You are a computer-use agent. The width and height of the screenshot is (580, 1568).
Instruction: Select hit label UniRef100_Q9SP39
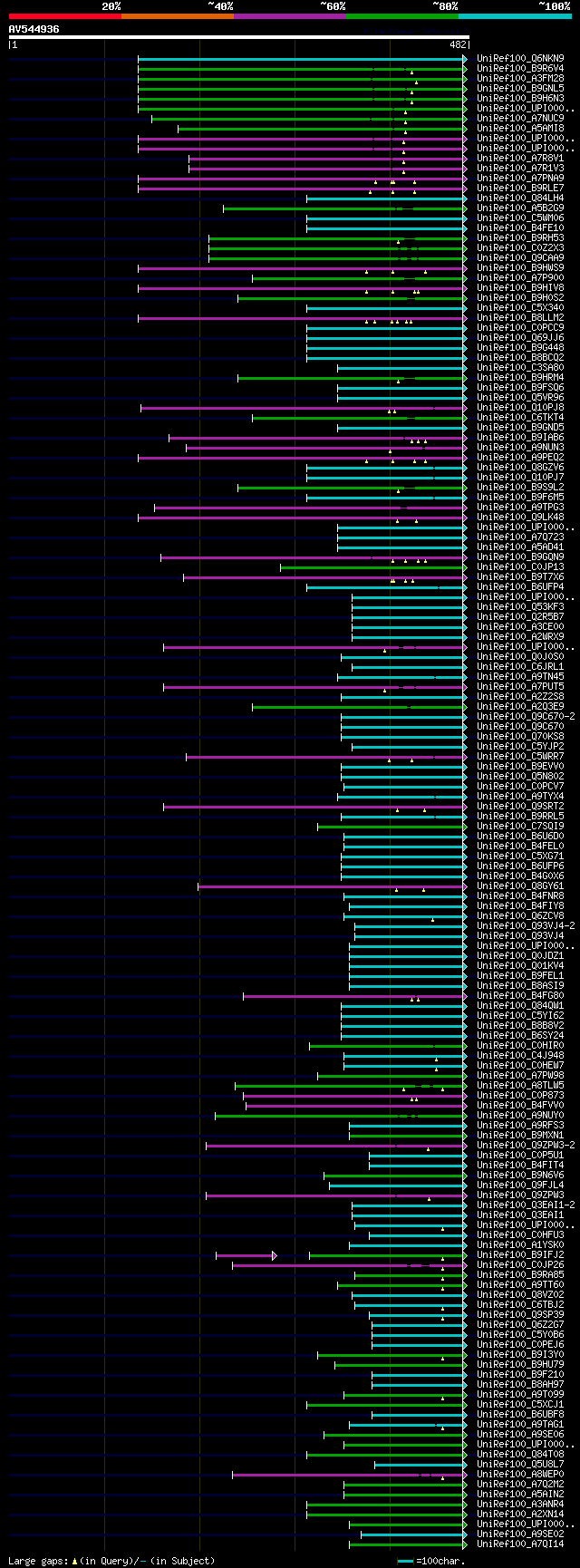point(520,1314)
